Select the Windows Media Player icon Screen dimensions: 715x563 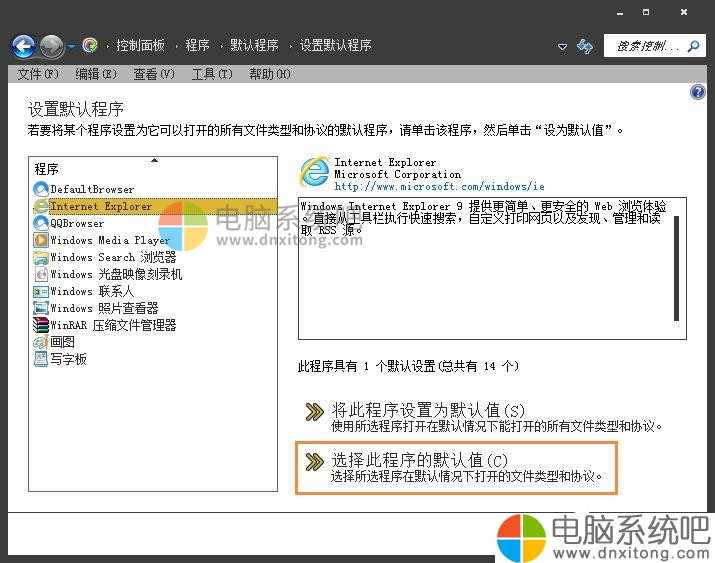[41, 240]
